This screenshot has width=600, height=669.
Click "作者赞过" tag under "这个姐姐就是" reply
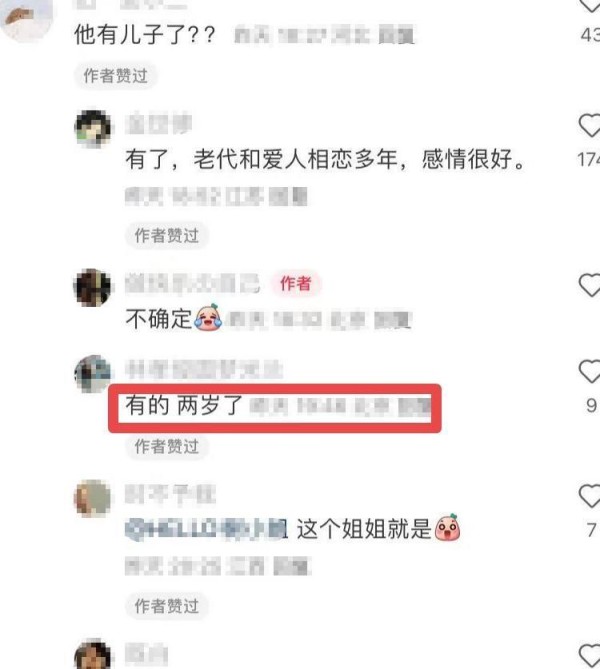tap(167, 606)
